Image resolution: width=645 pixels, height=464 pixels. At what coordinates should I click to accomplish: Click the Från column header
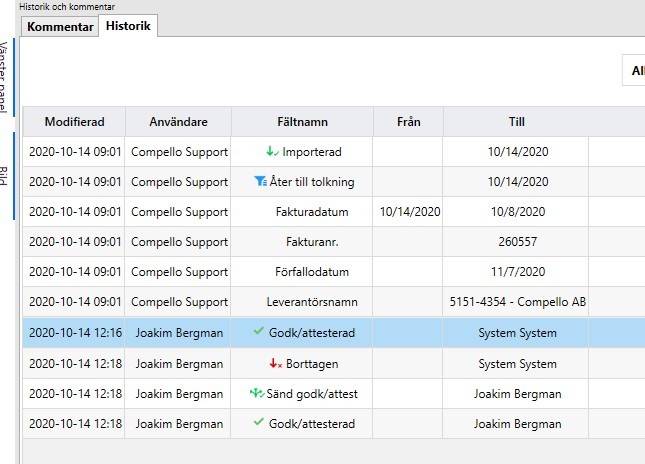tap(408, 122)
